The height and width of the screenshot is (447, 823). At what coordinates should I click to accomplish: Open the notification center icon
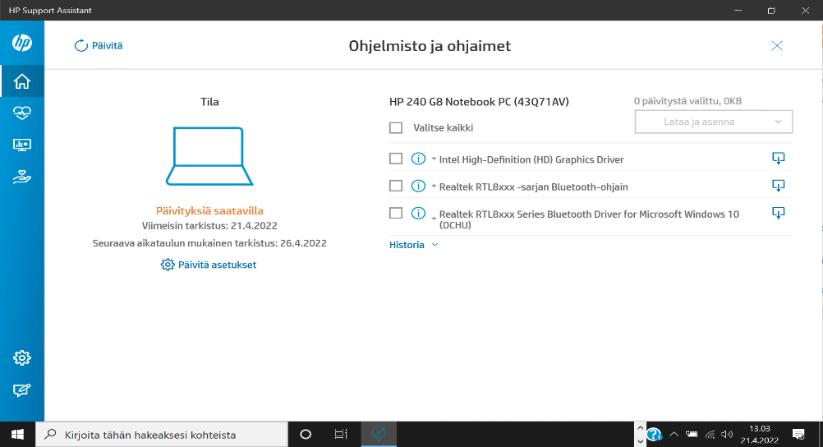pyautogui.click(x=798, y=434)
